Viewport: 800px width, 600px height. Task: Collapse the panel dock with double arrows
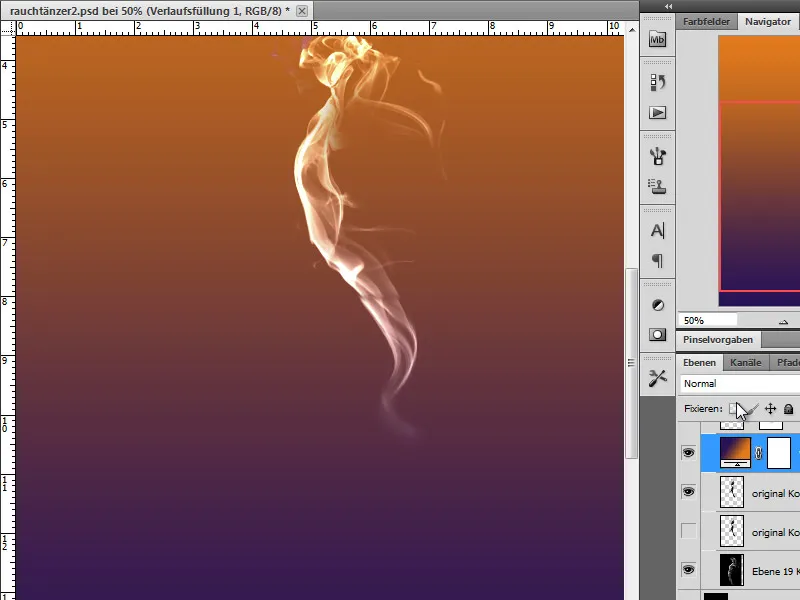(x=669, y=7)
